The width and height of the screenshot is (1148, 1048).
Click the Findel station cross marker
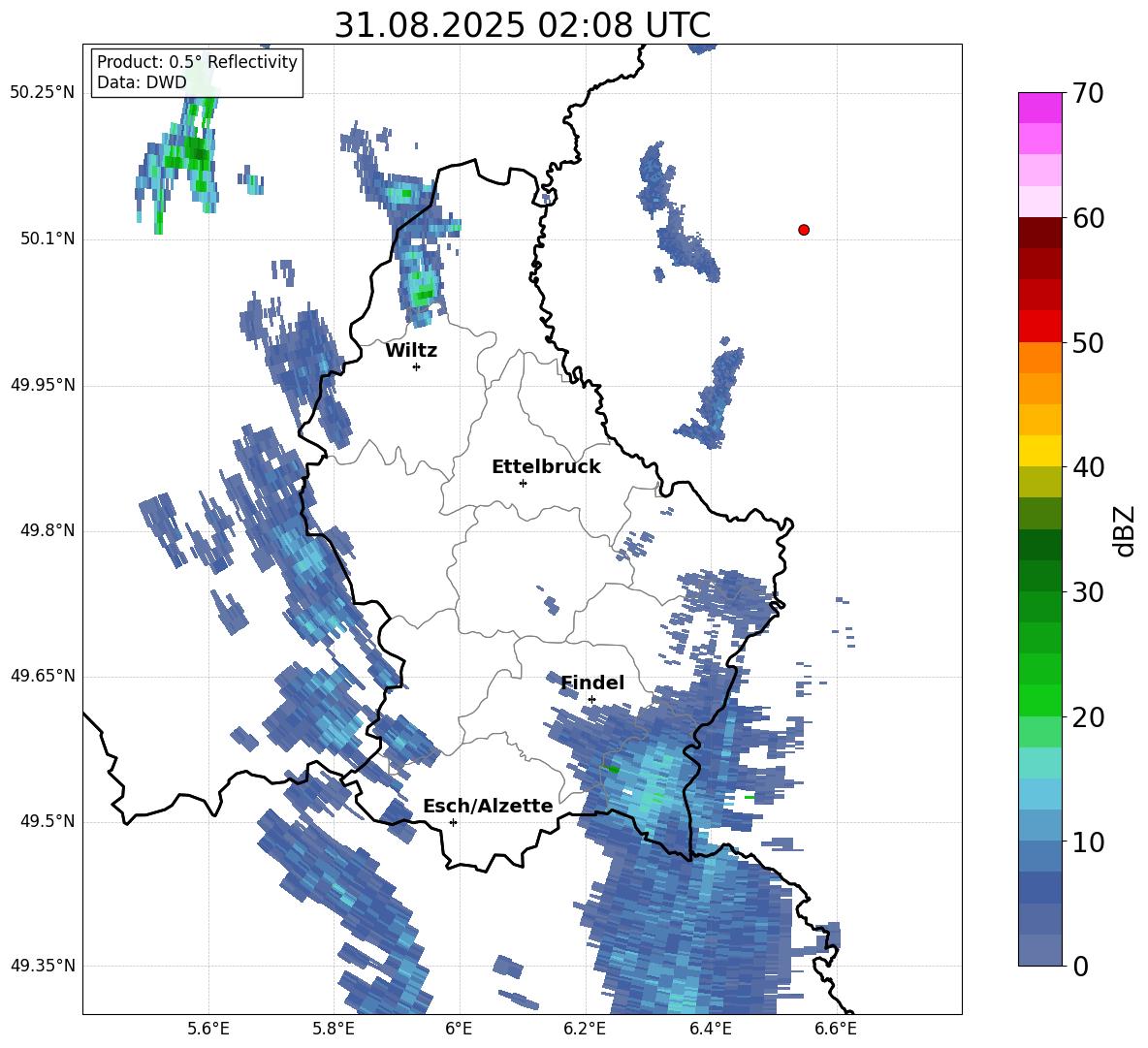pyautogui.click(x=591, y=700)
